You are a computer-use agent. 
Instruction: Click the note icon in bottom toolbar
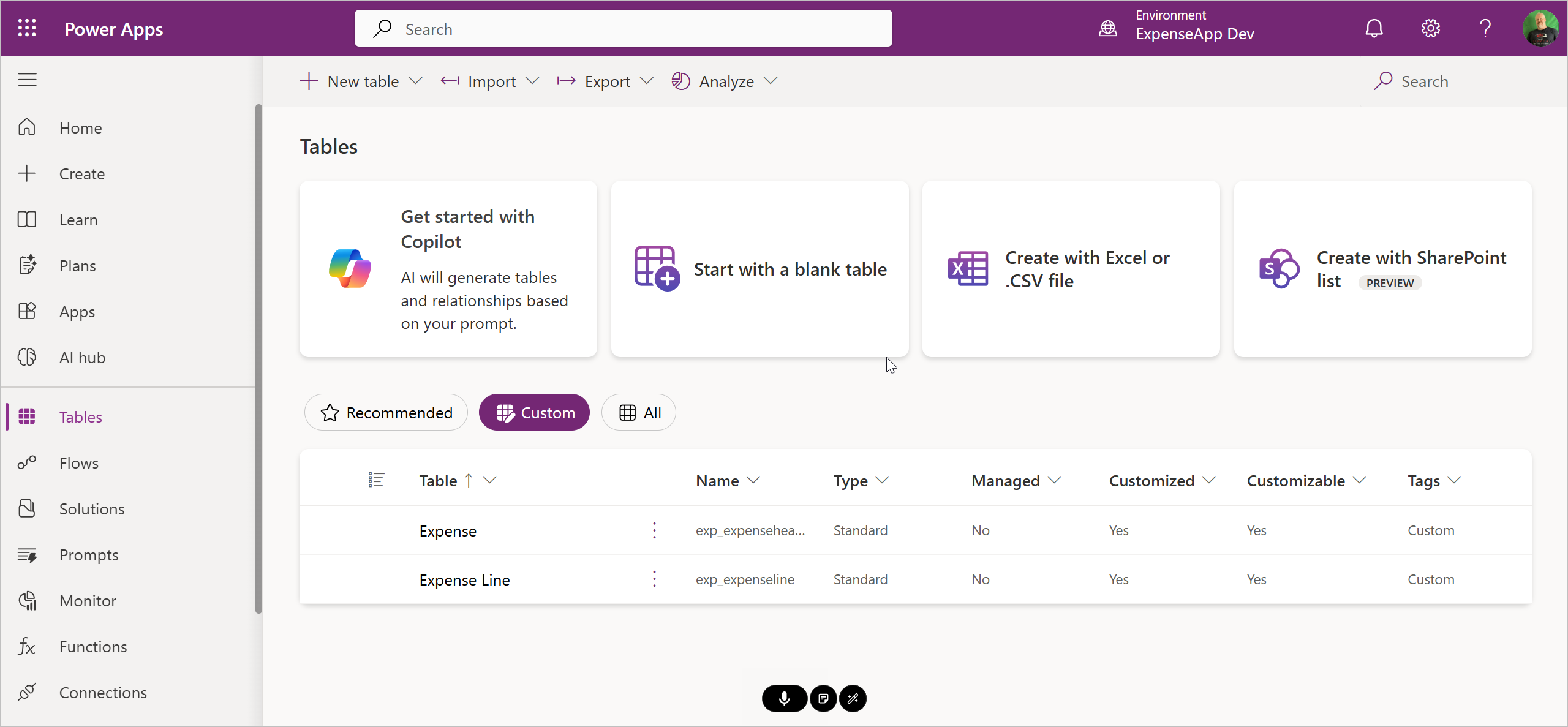(823, 698)
